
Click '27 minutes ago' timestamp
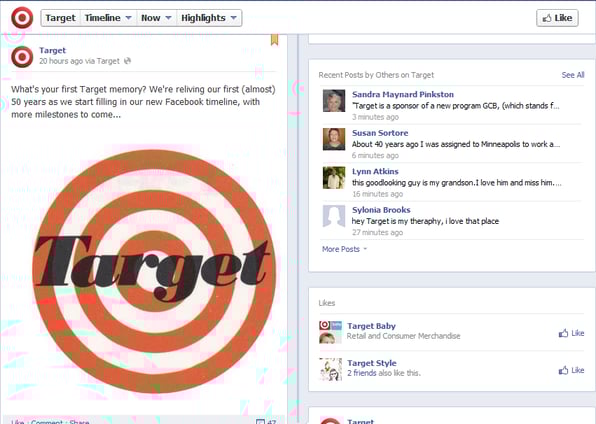pos(377,232)
